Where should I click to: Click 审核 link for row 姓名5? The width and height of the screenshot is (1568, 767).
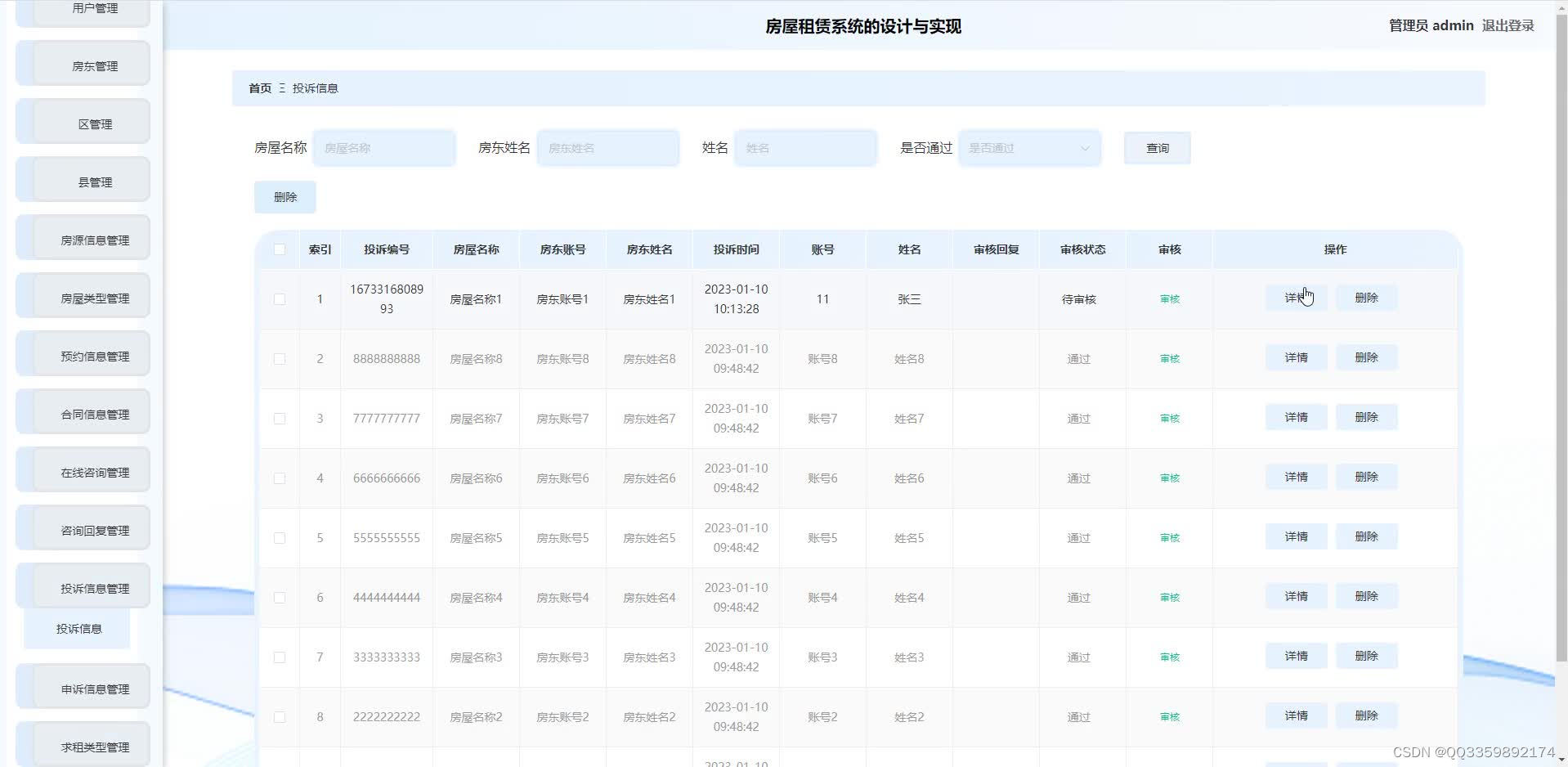tap(1170, 538)
